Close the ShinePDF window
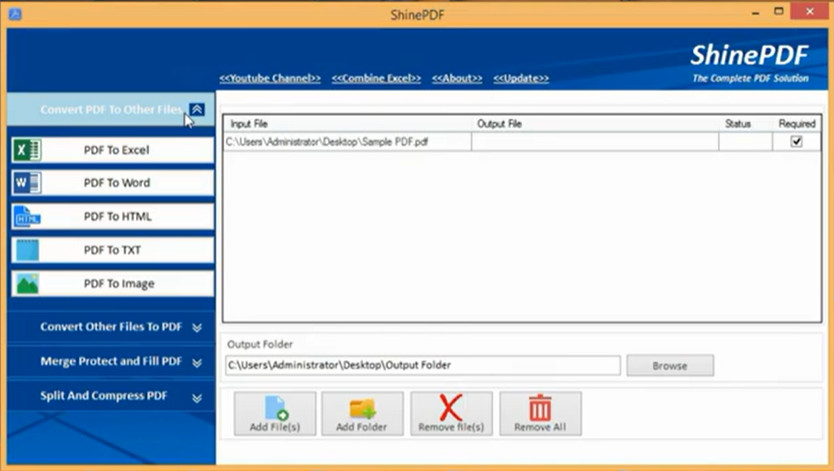The image size is (834, 471). point(810,12)
